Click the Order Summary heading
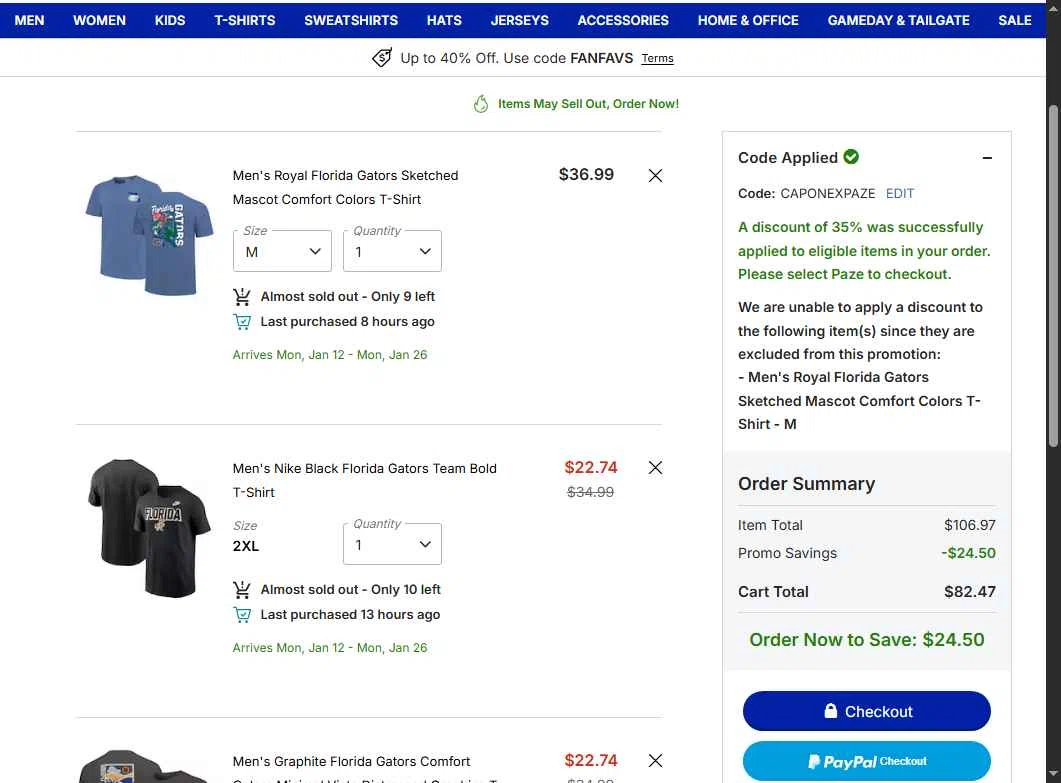 [807, 484]
